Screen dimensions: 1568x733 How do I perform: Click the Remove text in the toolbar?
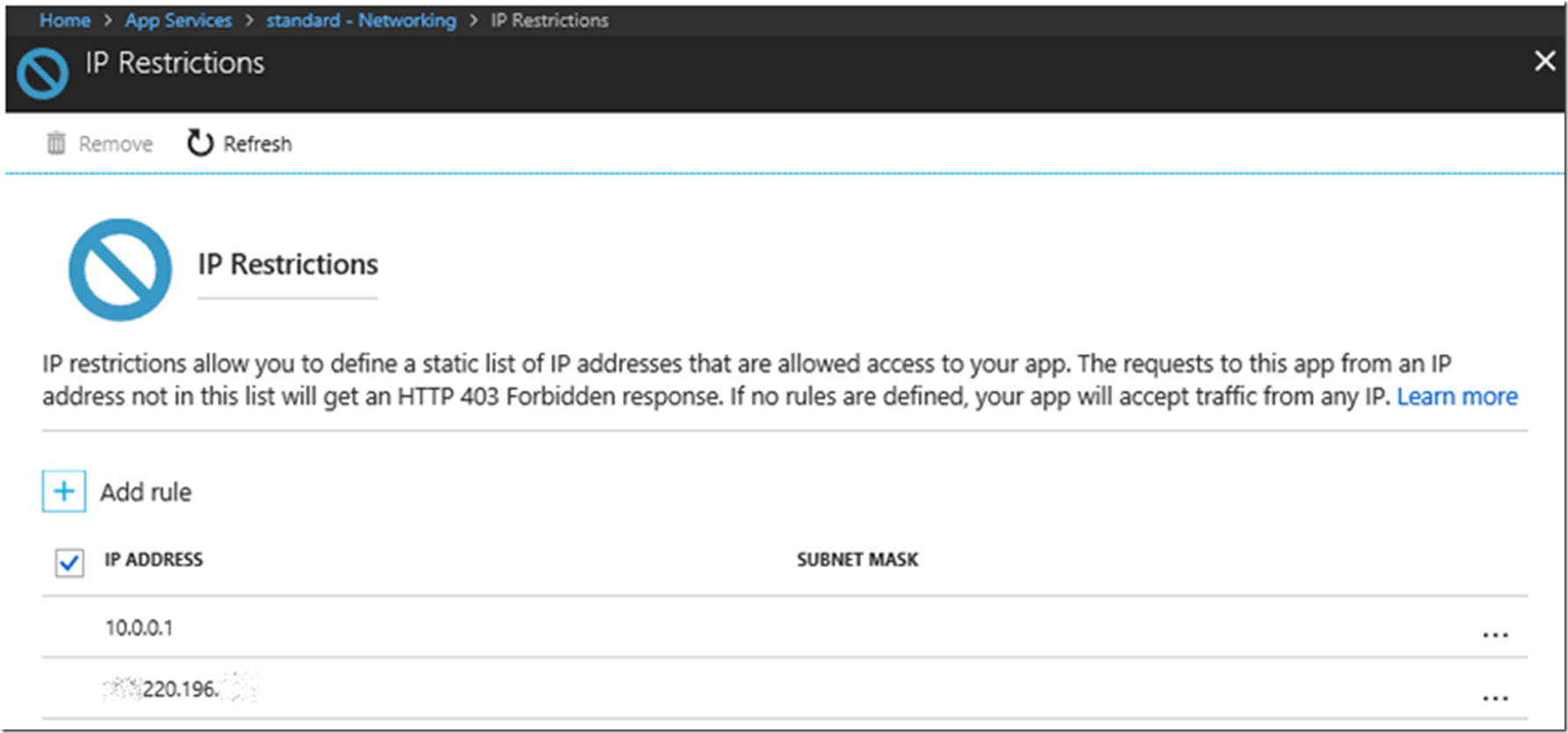point(116,144)
